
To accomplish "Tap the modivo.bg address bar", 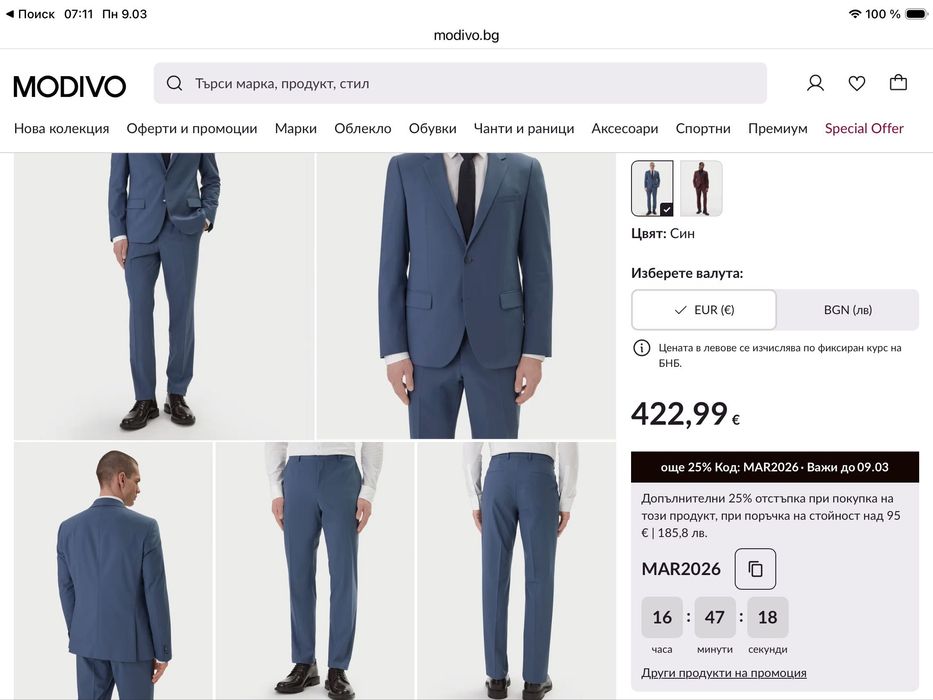I will [x=466, y=35].
